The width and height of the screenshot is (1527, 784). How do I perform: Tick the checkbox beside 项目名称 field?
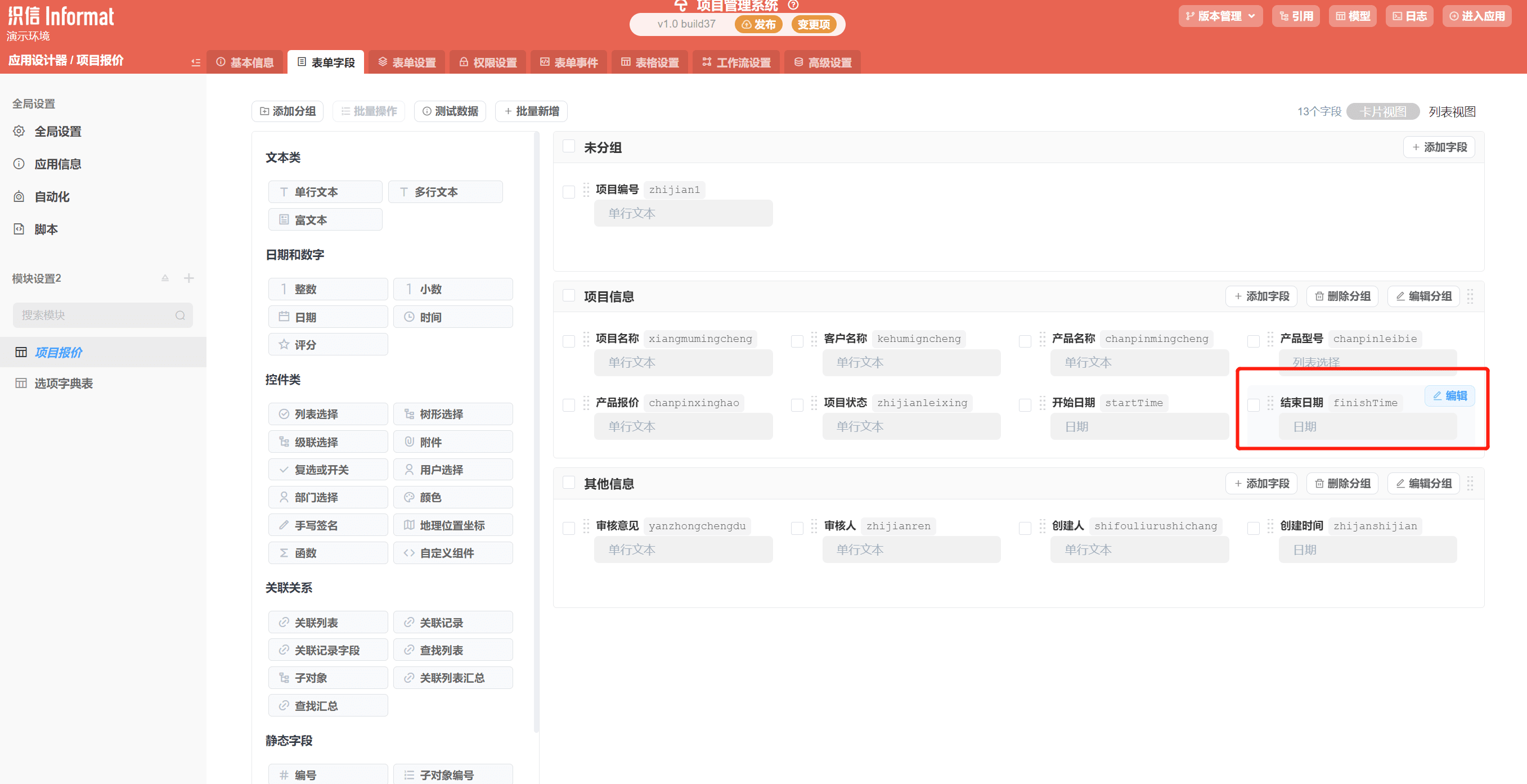568,341
